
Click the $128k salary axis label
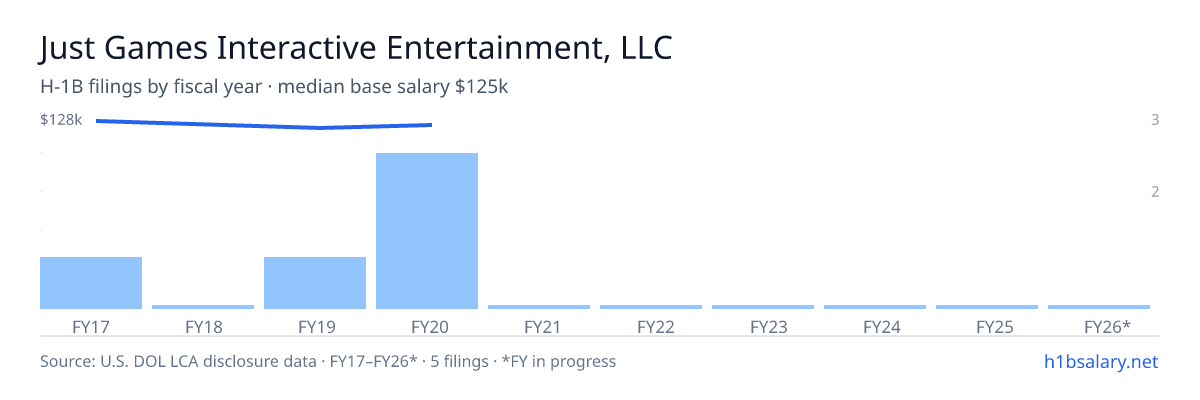pyautogui.click(x=61, y=120)
